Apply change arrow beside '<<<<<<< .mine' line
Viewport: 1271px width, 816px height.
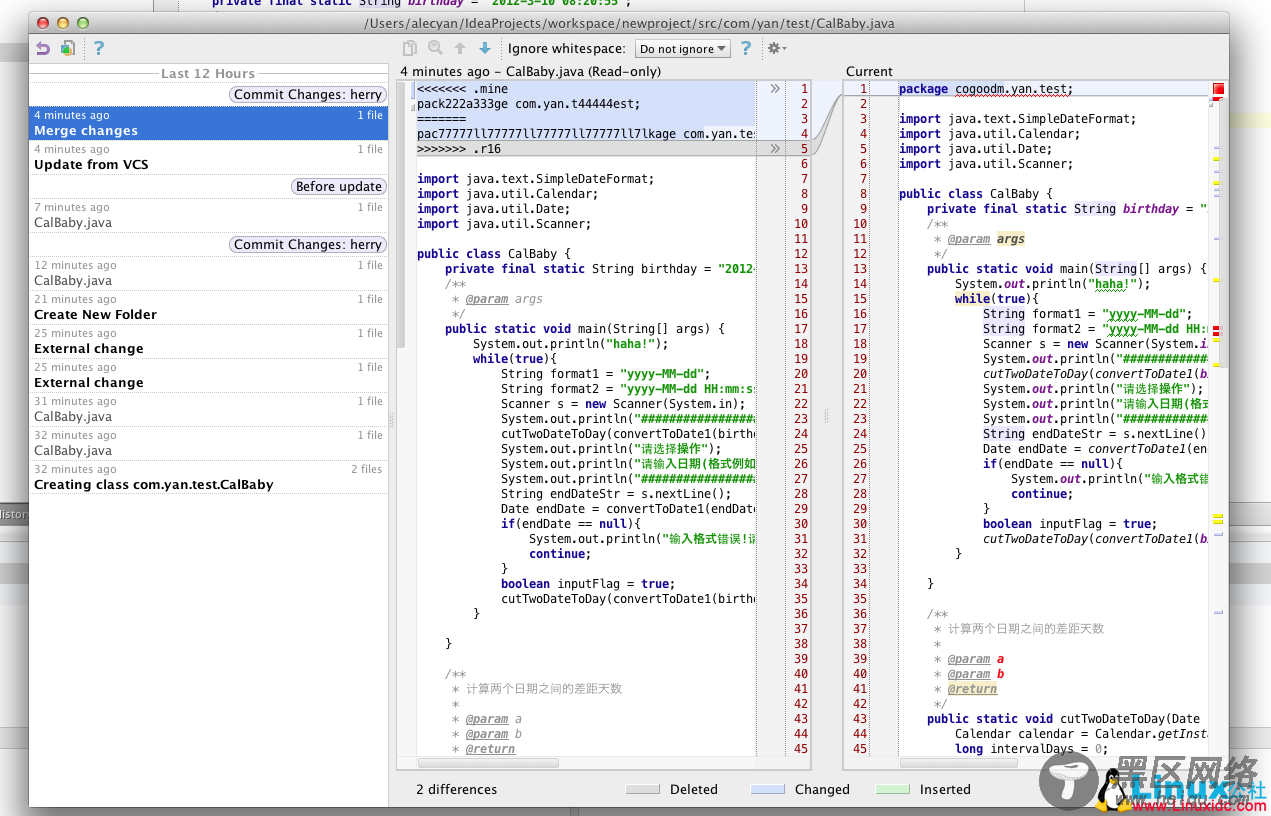click(x=774, y=89)
